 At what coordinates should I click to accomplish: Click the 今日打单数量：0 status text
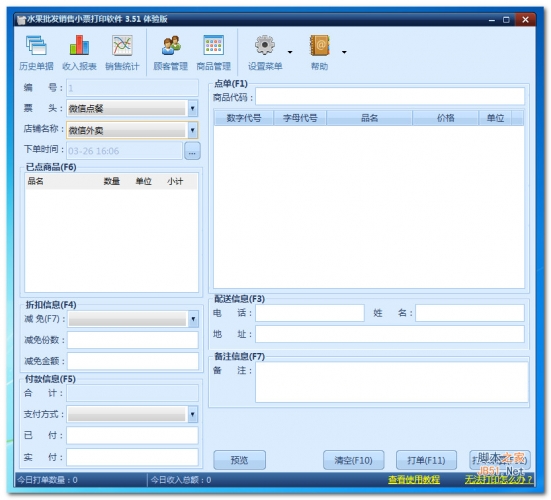point(47,480)
